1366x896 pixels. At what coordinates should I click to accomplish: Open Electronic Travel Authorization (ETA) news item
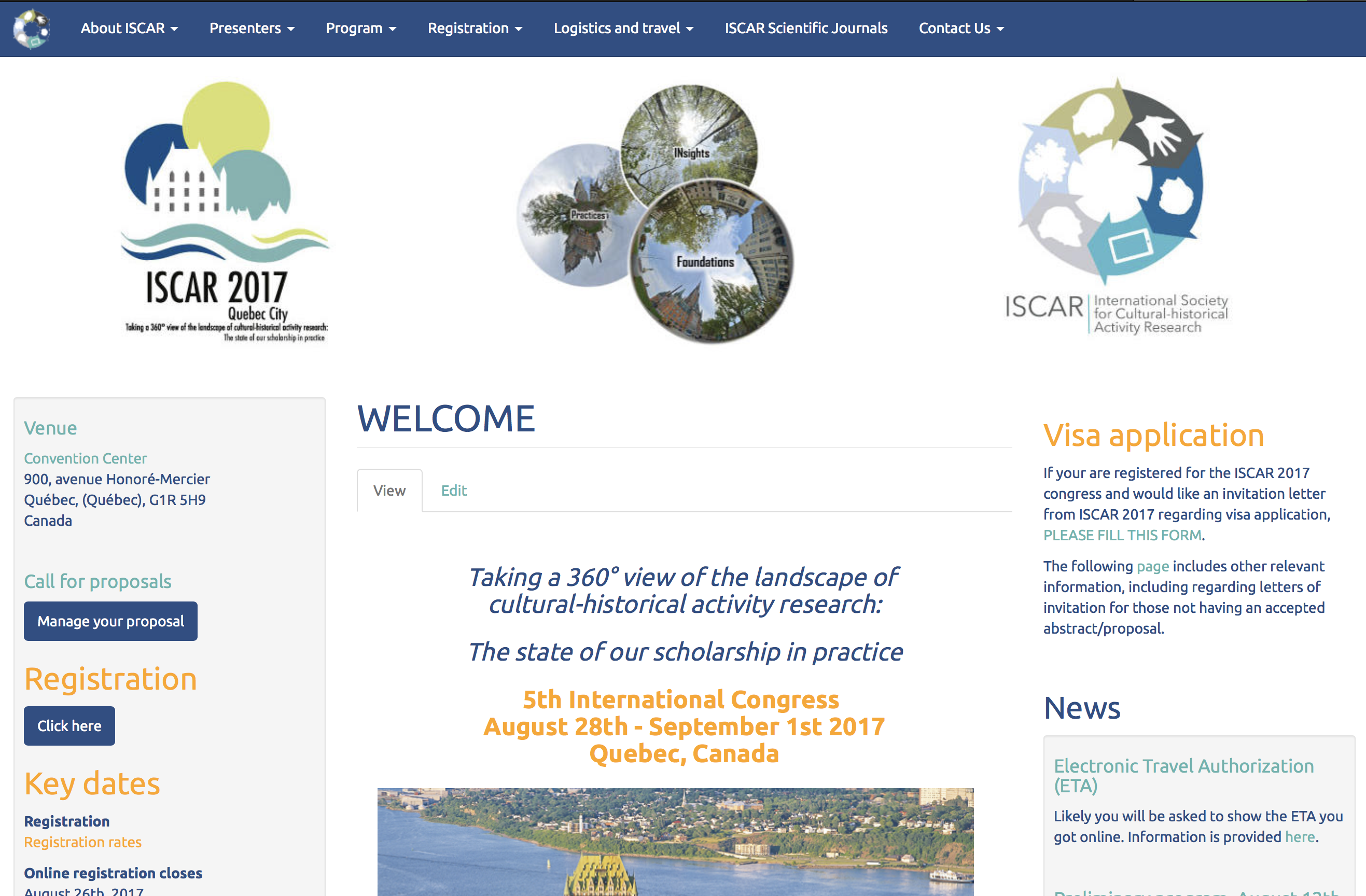click(x=1183, y=776)
